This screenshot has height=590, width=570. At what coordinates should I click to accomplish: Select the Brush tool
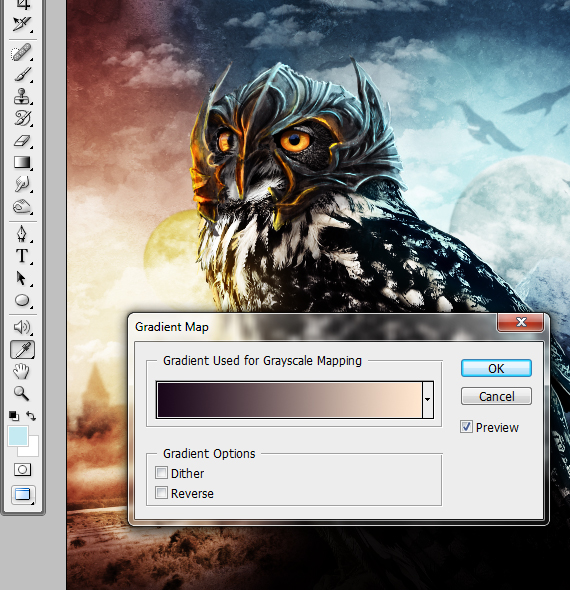click(22, 74)
